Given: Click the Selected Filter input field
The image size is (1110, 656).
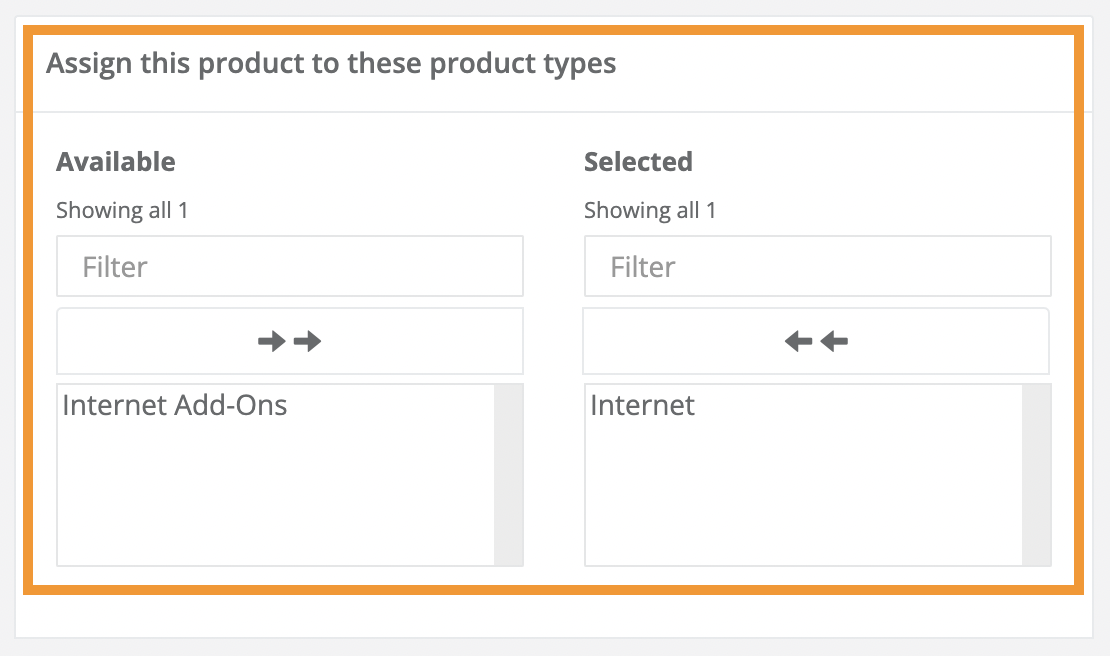Looking at the screenshot, I should pos(817,266).
